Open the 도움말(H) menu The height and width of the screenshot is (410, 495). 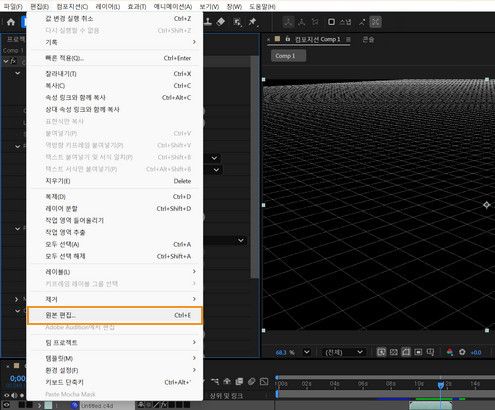coord(262,6)
